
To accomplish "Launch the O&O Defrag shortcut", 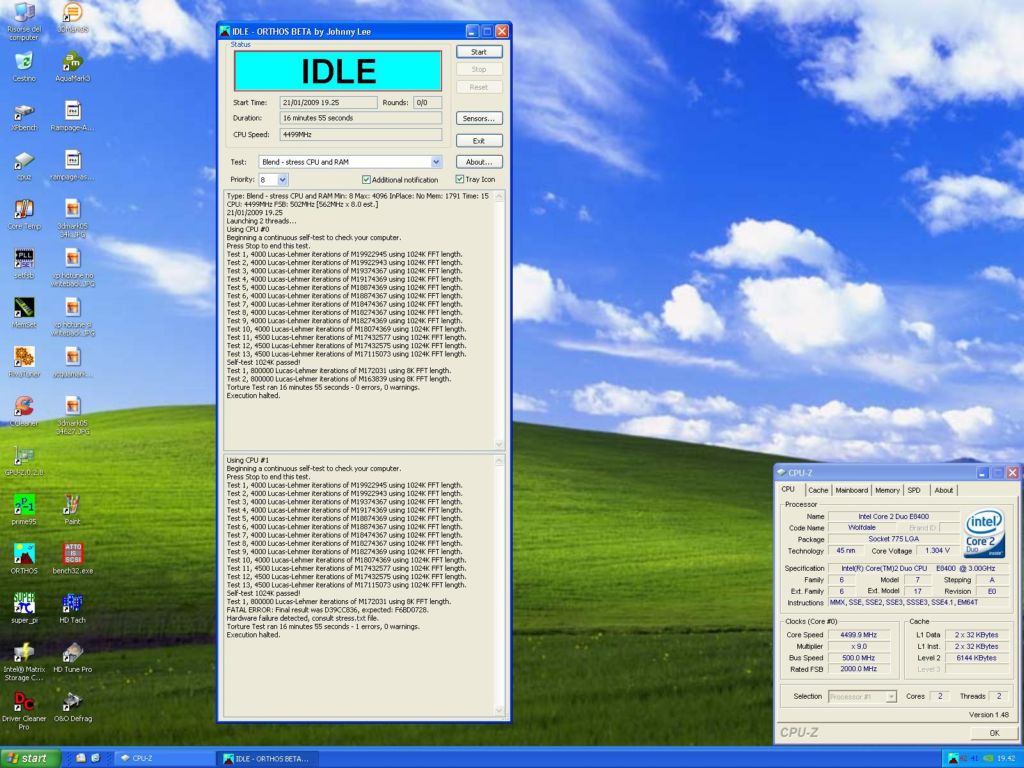I will [x=72, y=707].
